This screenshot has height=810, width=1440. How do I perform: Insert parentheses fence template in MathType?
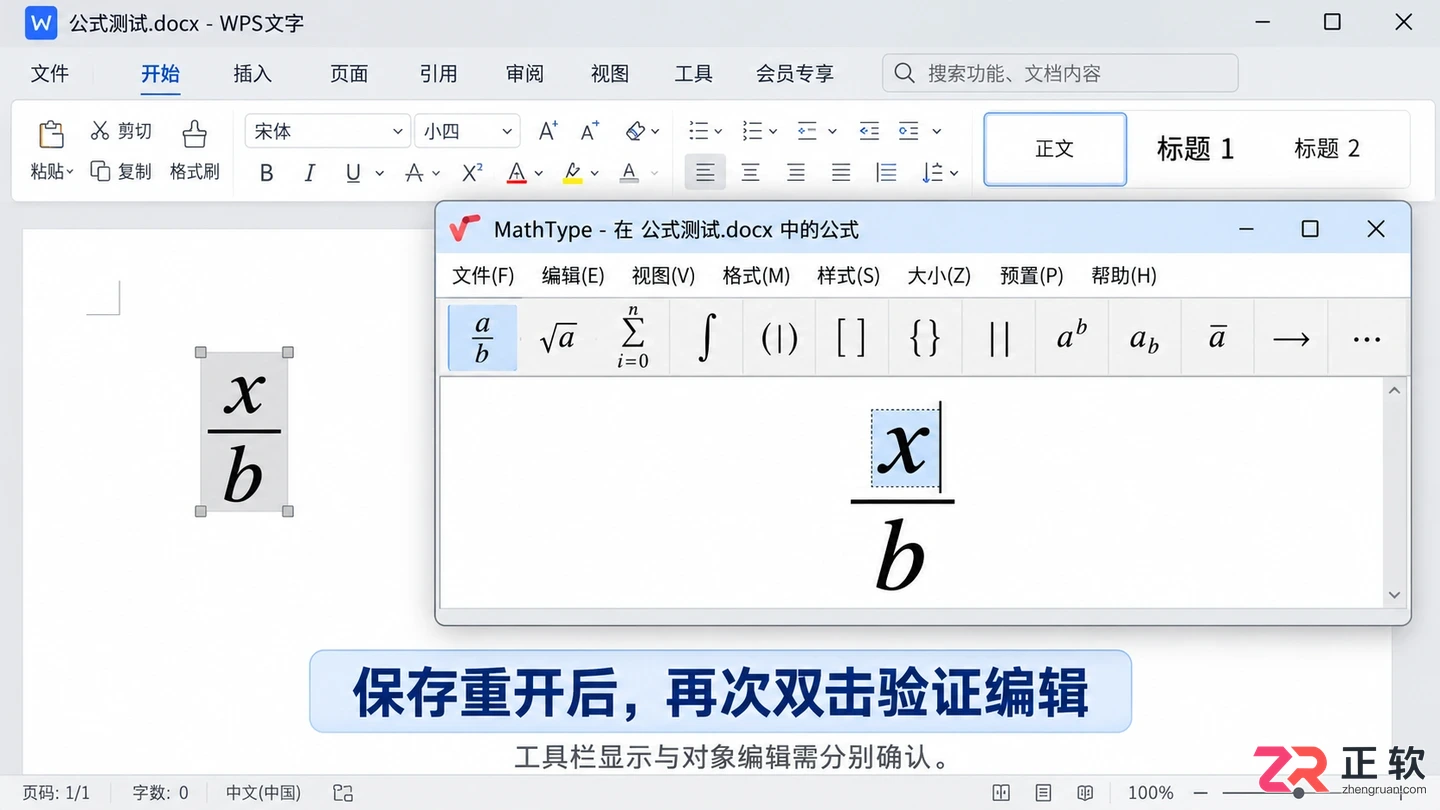click(x=779, y=339)
